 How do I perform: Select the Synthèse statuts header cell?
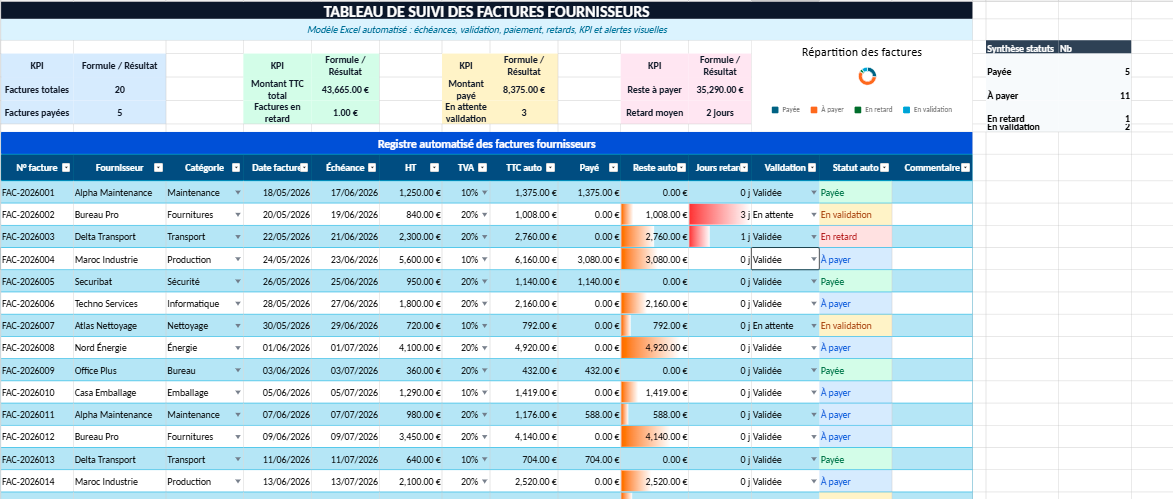point(1021,47)
